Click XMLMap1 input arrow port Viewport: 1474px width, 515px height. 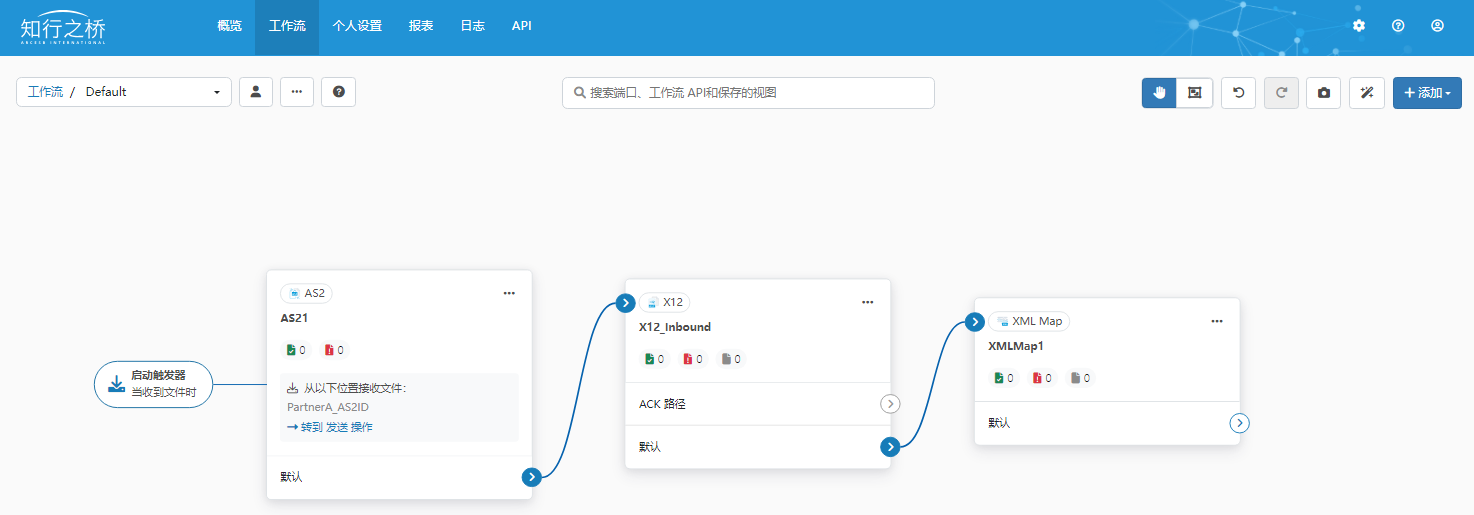(x=975, y=322)
